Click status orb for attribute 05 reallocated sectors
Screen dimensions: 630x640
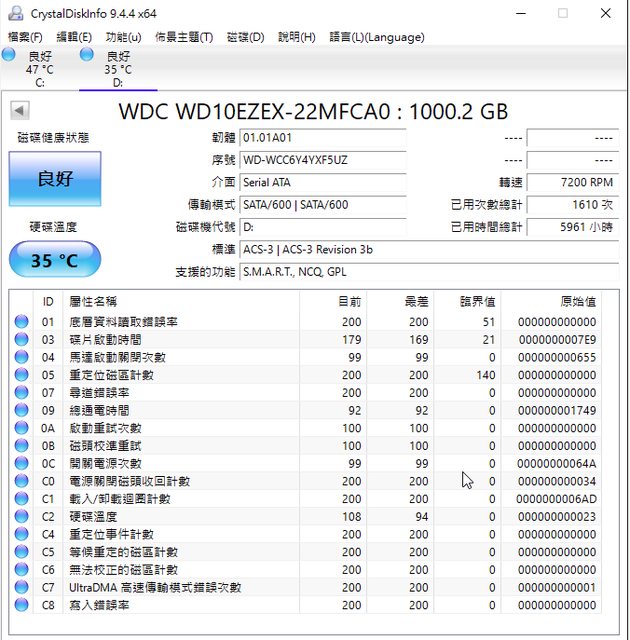coord(21,375)
